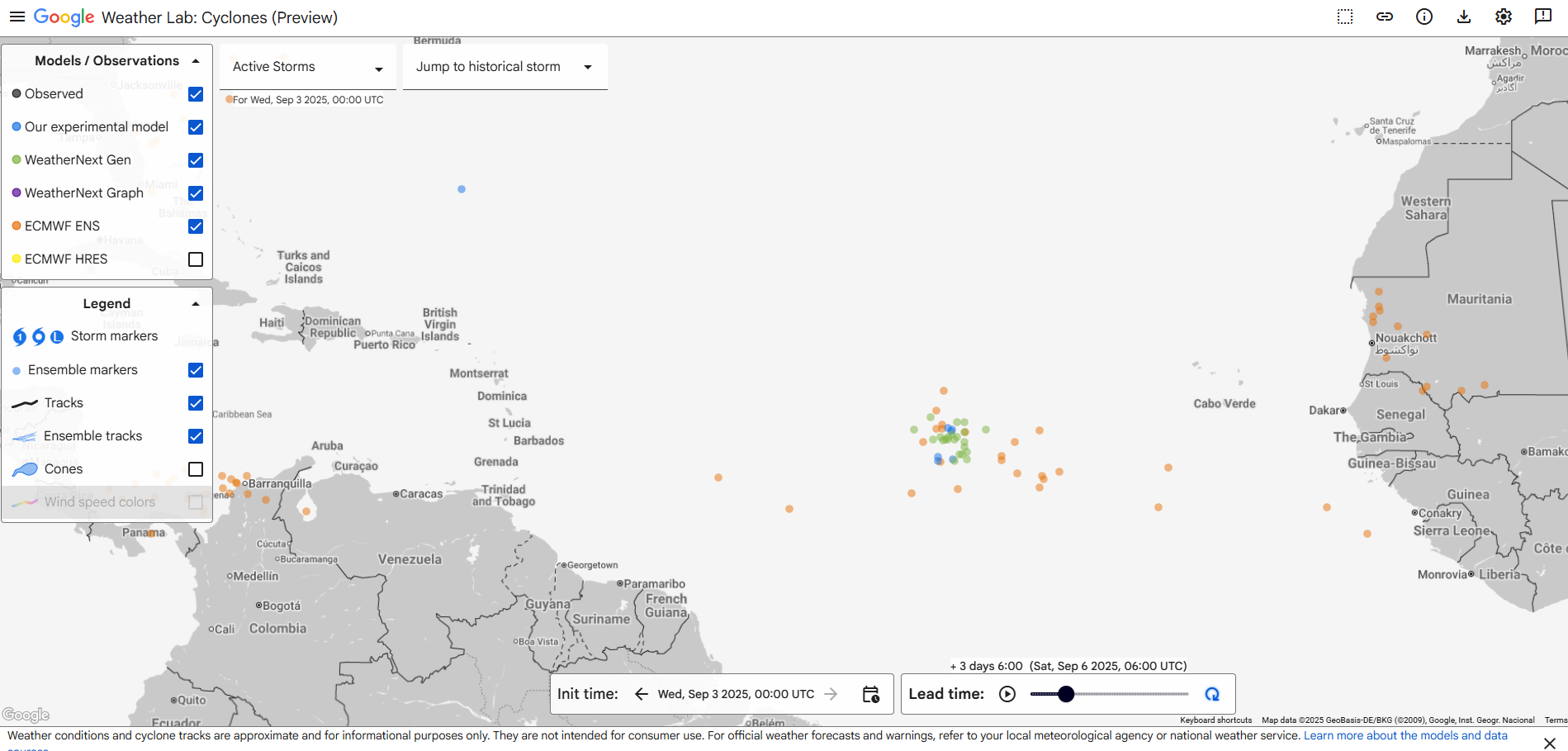The height and width of the screenshot is (751, 1568).
Task: Disable the Ensemble markers checkbox
Action: coord(196,370)
